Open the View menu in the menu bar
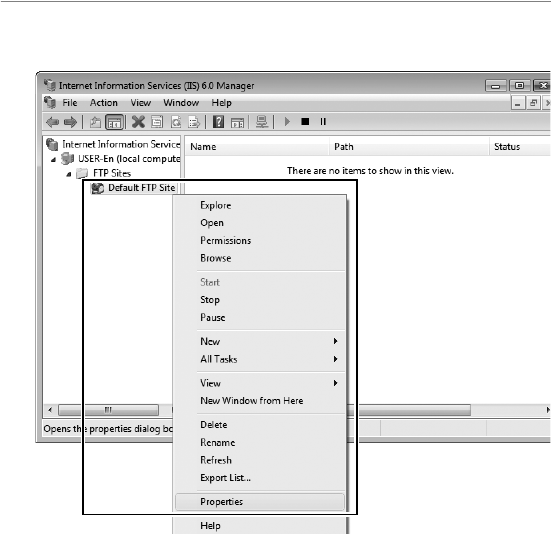This screenshot has height=534, width=551. (x=141, y=103)
